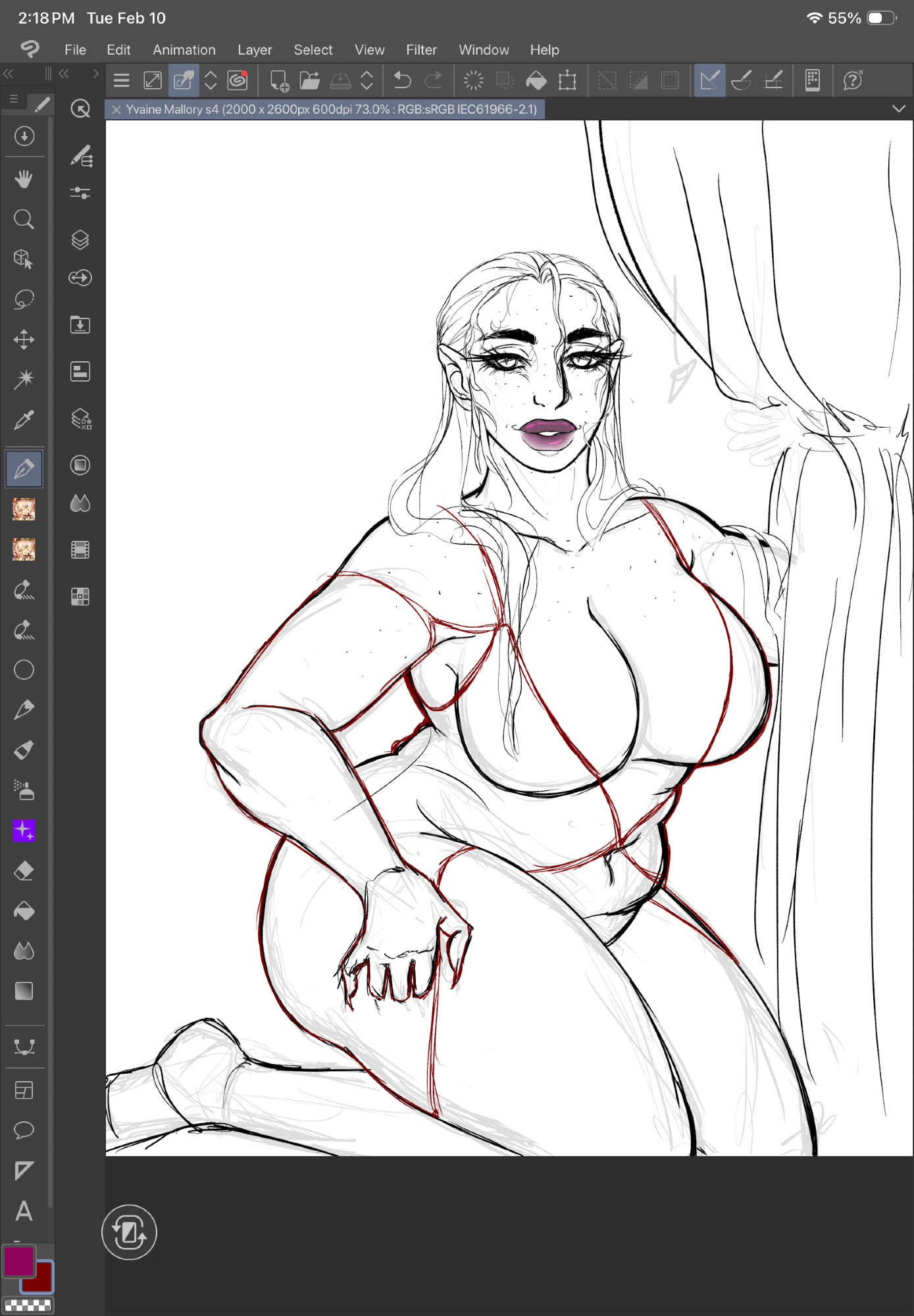Select the magenta main color swatch
The height and width of the screenshot is (1316, 914).
coord(18,1261)
